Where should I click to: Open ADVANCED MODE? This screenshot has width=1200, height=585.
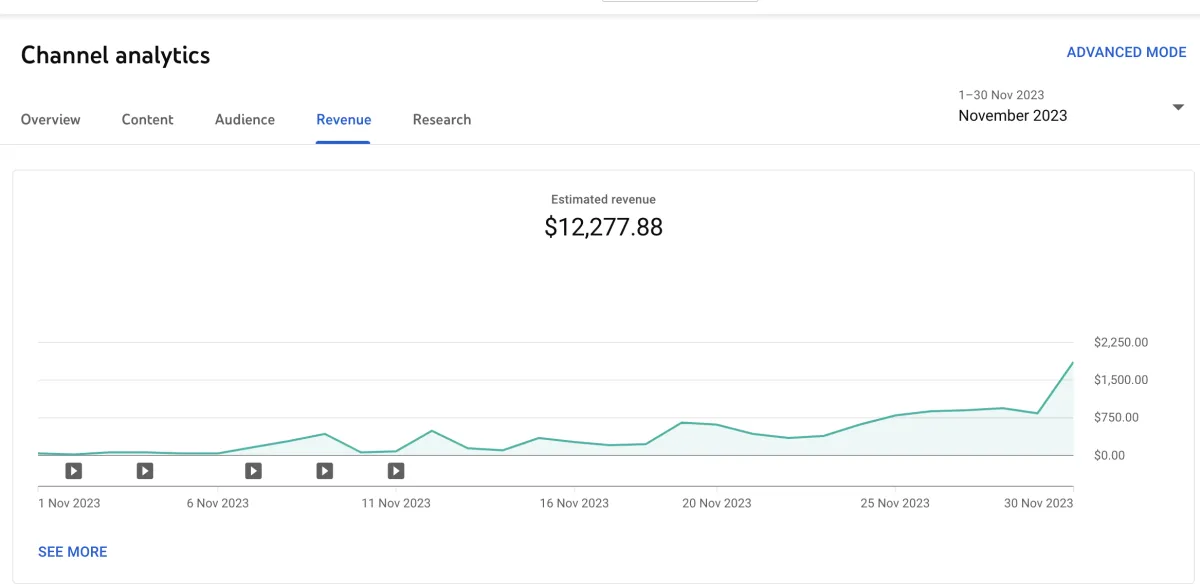pos(1126,52)
